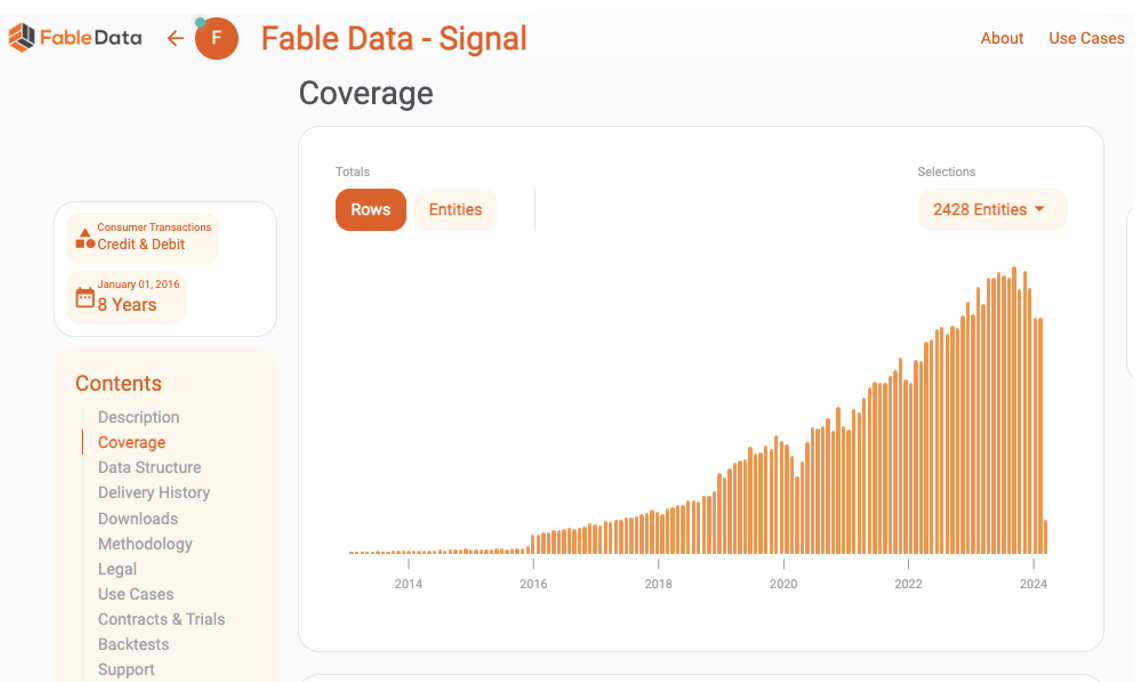Jump to Data Structure section

click(x=149, y=467)
